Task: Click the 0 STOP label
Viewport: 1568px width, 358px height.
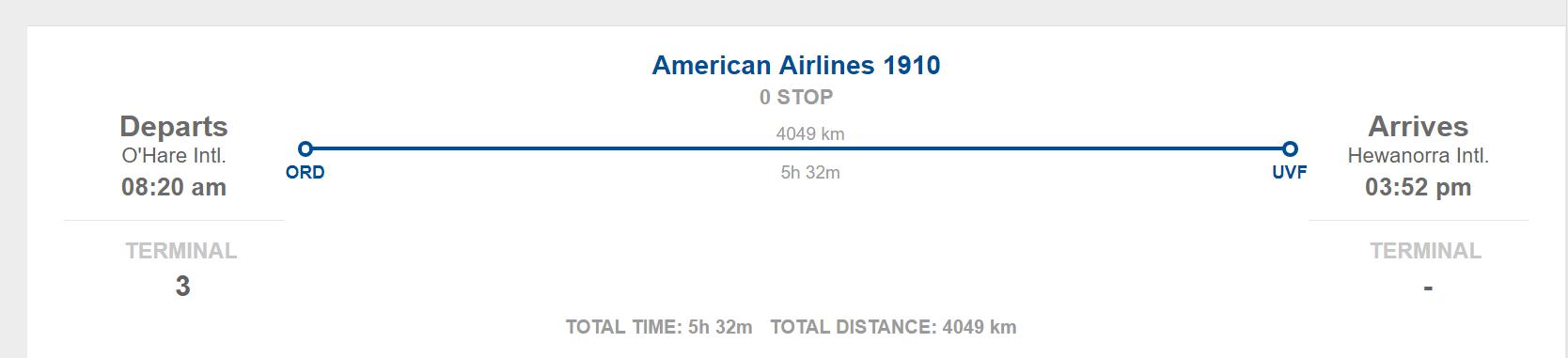Action: (796, 97)
